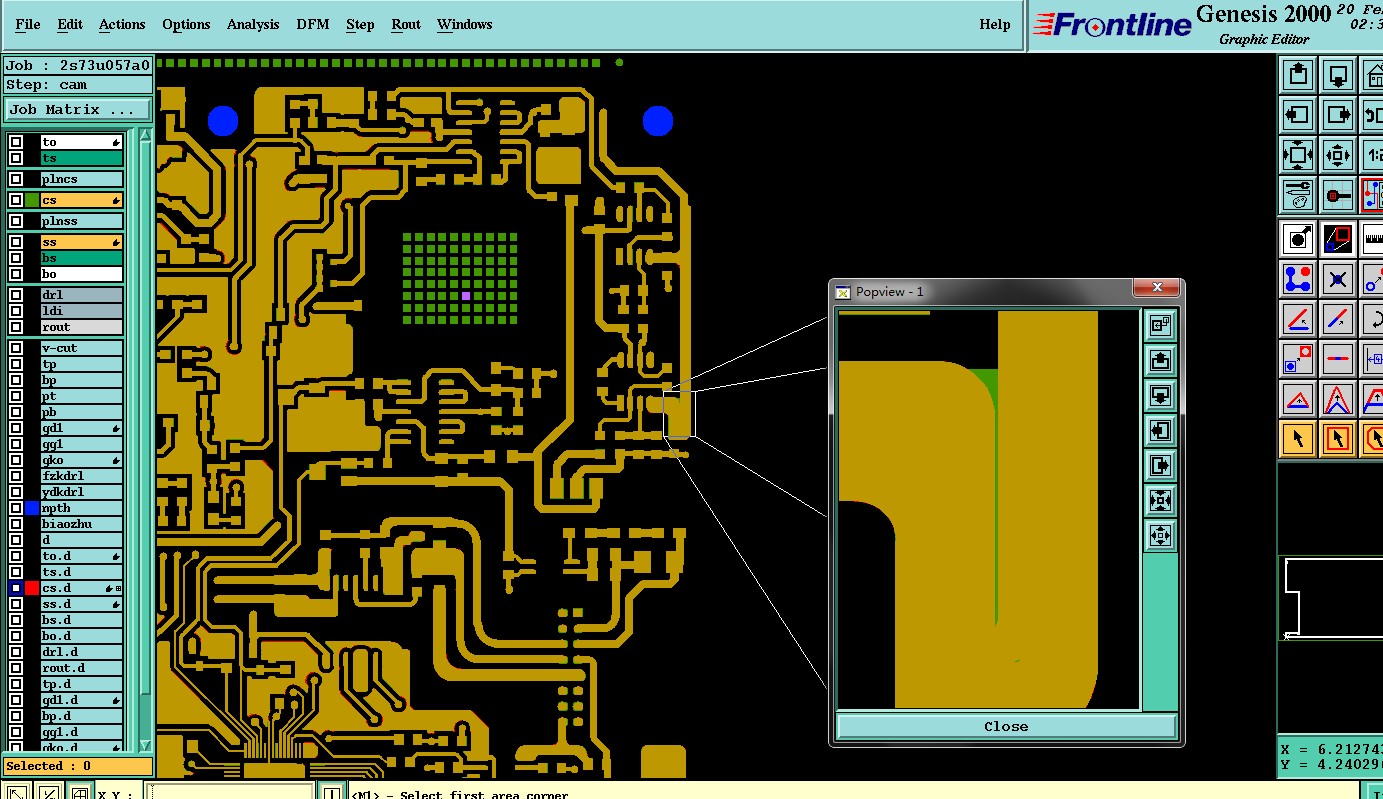
Task: Toggle the checkbox for layer ss
Action: [16, 242]
